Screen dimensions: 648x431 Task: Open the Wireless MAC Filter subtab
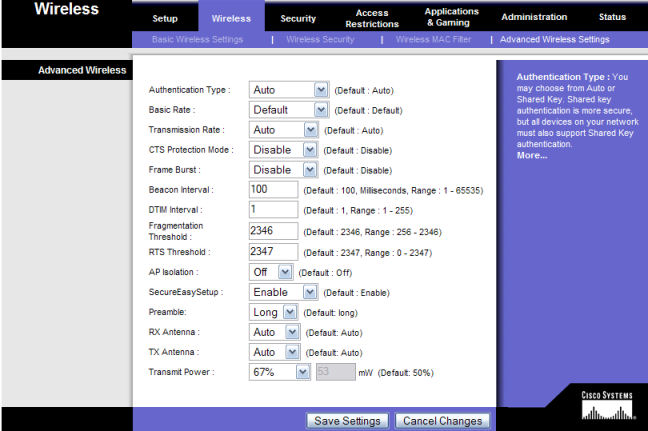pos(433,39)
